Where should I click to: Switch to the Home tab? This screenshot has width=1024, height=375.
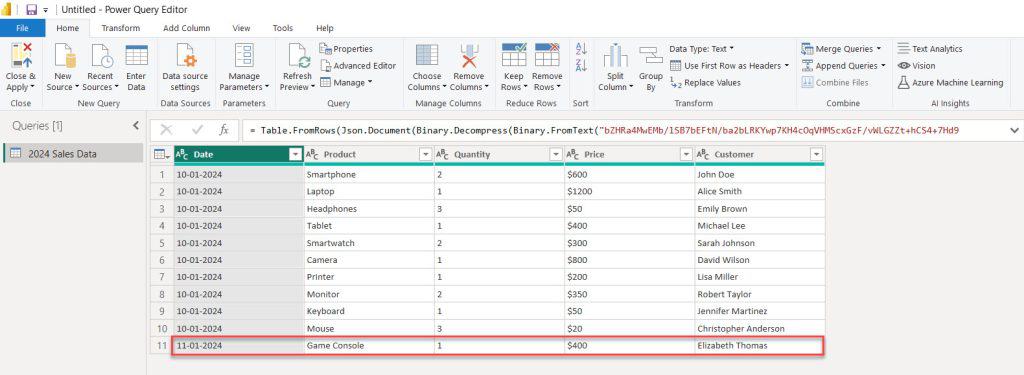tap(67, 28)
